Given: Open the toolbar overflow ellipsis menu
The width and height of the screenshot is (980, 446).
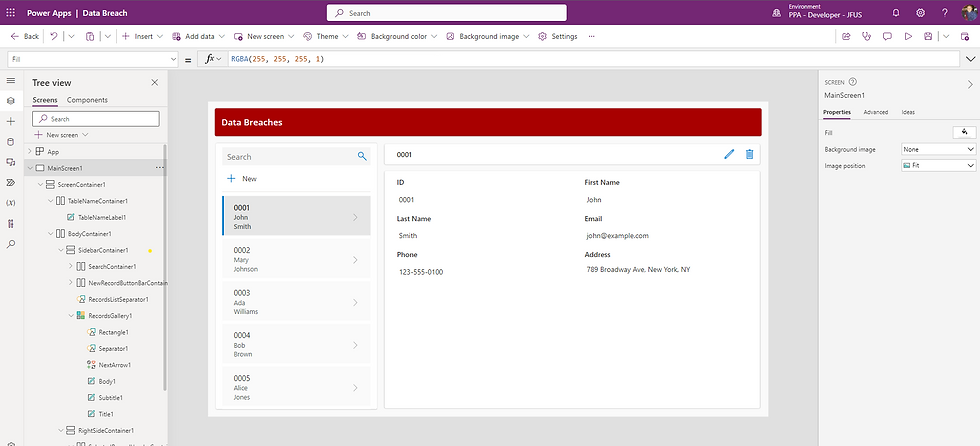Looking at the screenshot, I should coord(591,36).
